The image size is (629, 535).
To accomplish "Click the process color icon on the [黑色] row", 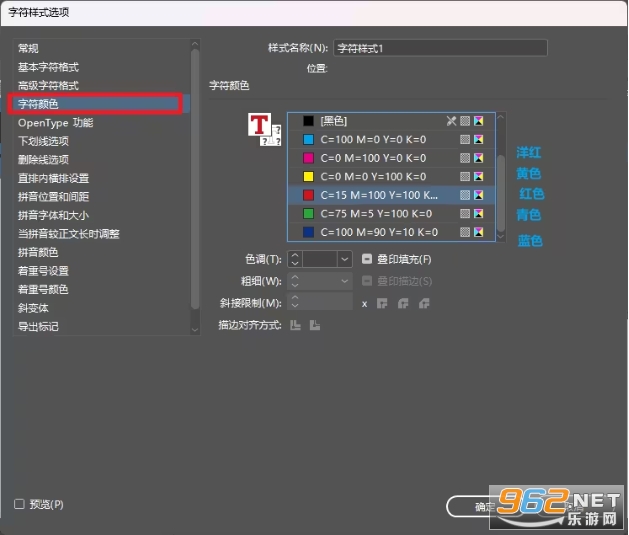I will pyautogui.click(x=465, y=121).
